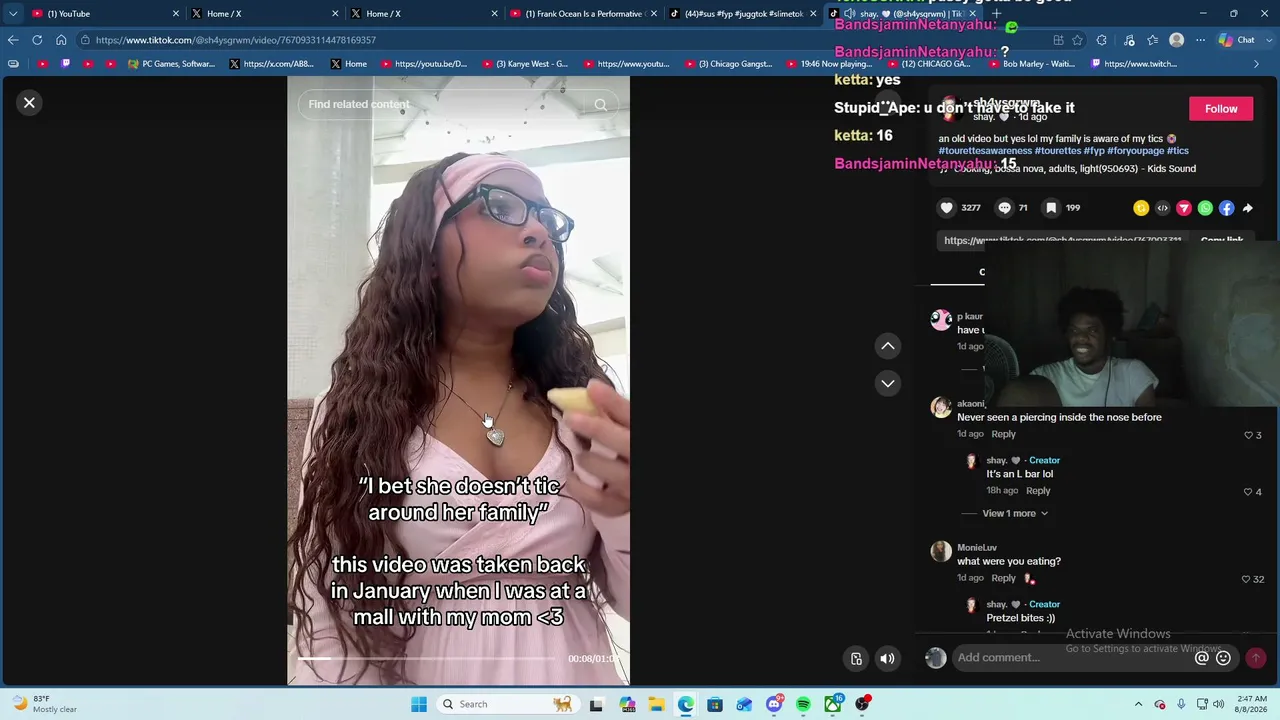
Task: Expand View 1 more replies
Action: (1015, 513)
